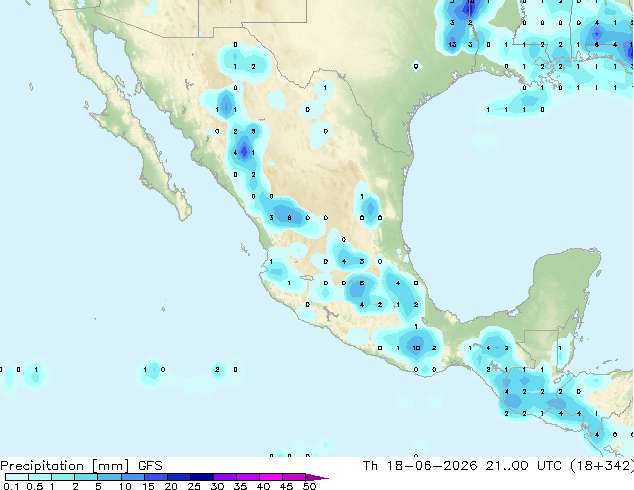This screenshot has height=490, width=634.
Task: Select the legend swatch between 5 and 10
Action: (x=109, y=477)
